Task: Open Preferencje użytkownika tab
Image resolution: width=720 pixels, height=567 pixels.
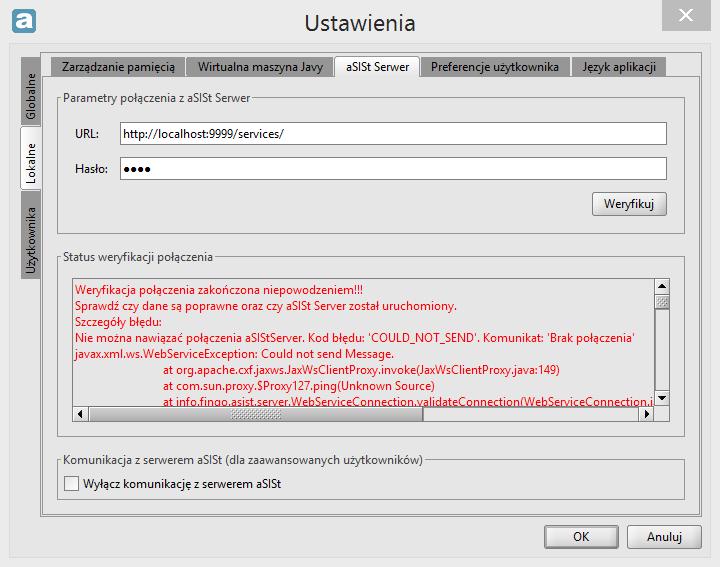Action: point(495,67)
